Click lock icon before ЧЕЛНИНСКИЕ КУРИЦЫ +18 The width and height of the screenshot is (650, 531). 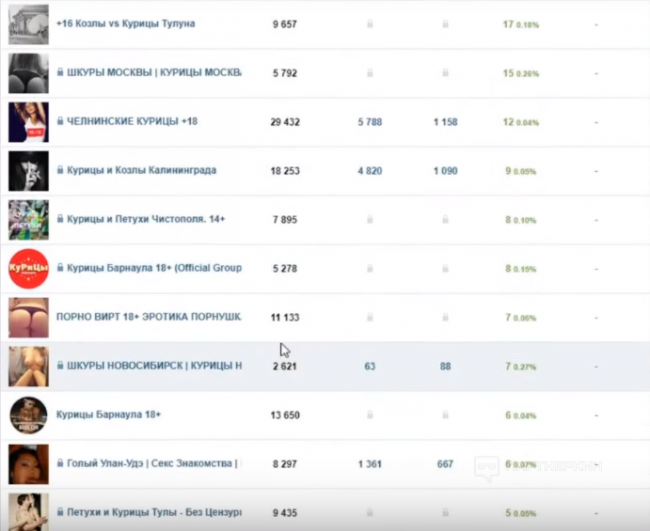pos(61,122)
